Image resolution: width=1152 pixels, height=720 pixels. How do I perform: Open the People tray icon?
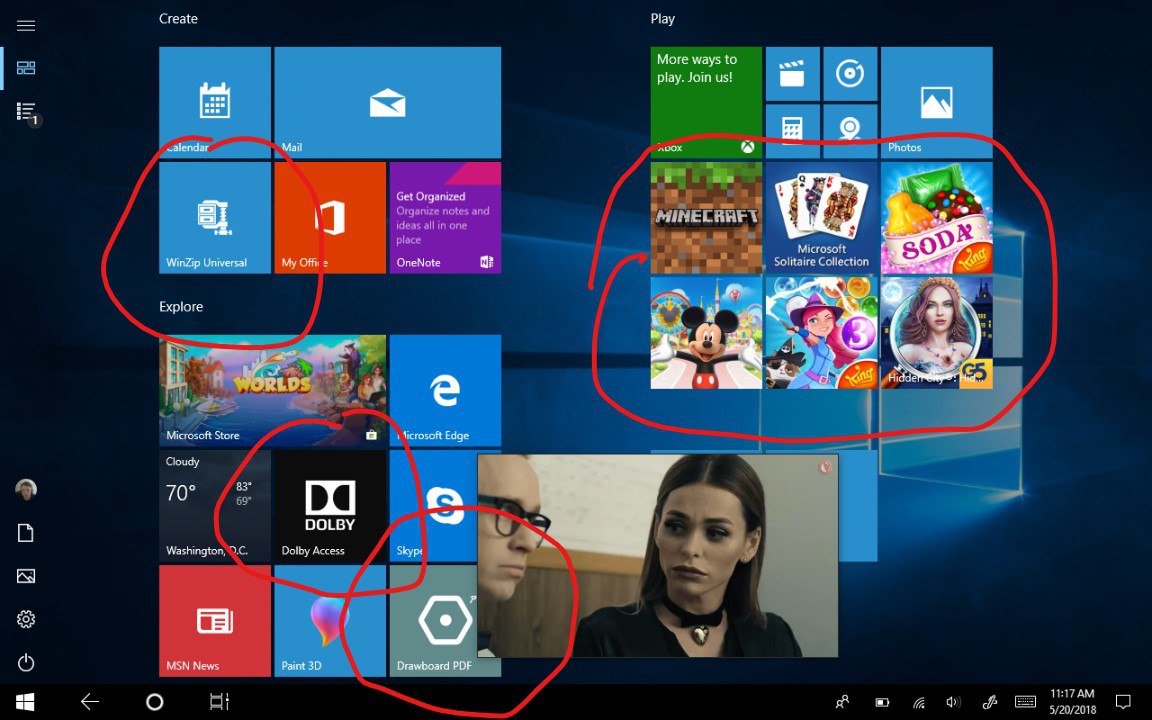(x=843, y=702)
